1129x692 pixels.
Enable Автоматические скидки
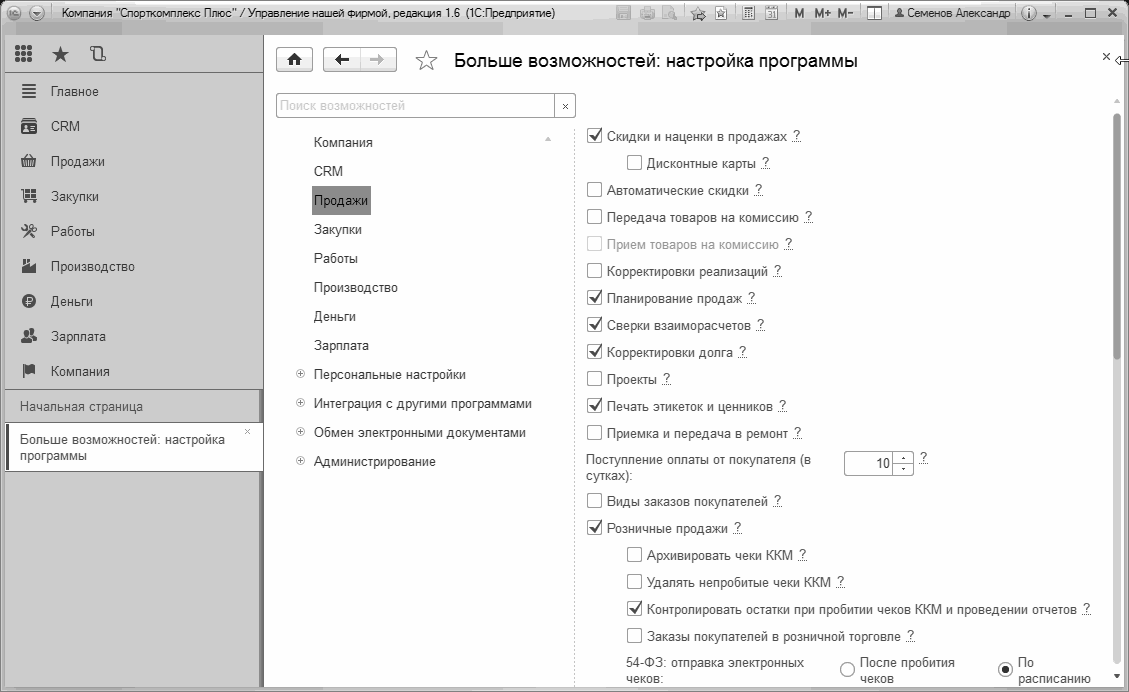[x=594, y=190]
